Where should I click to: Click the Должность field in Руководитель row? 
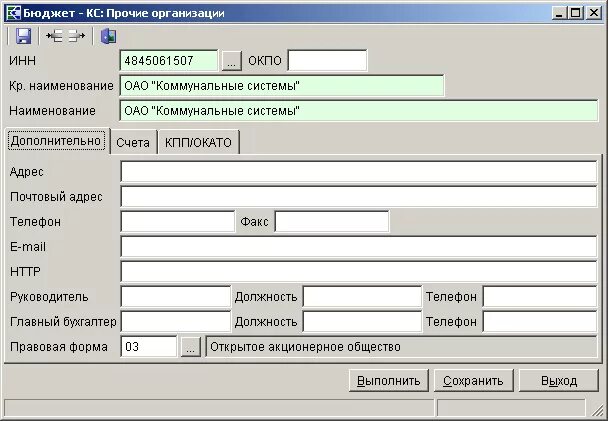[x=362, y=297]
